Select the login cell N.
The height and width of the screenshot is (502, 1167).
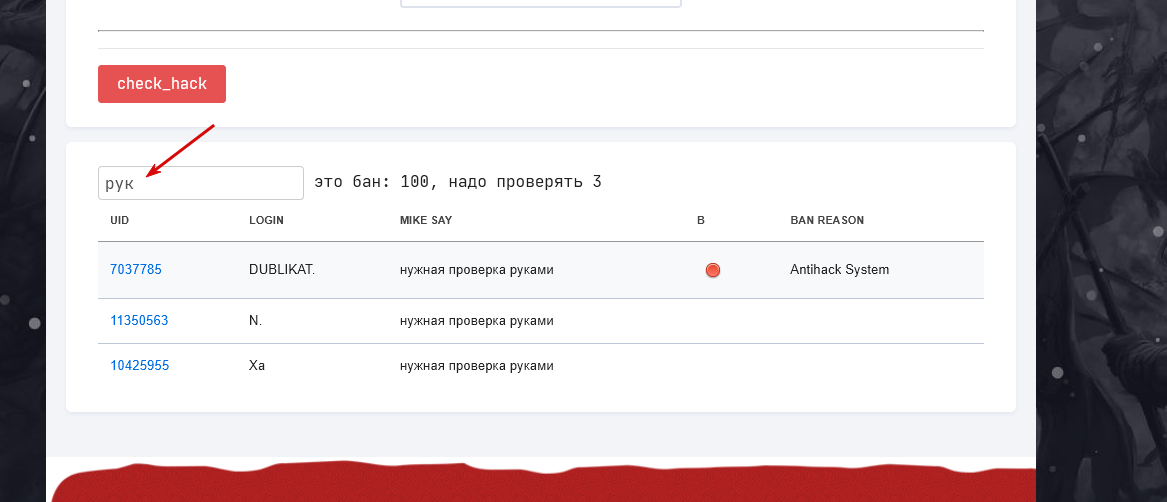(x=255, y=321)
